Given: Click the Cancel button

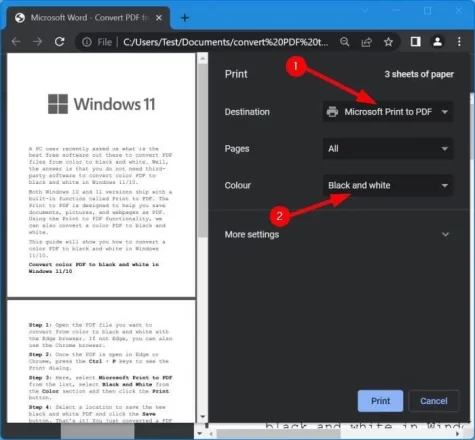Looking at the screenshot, I should 434,401.
